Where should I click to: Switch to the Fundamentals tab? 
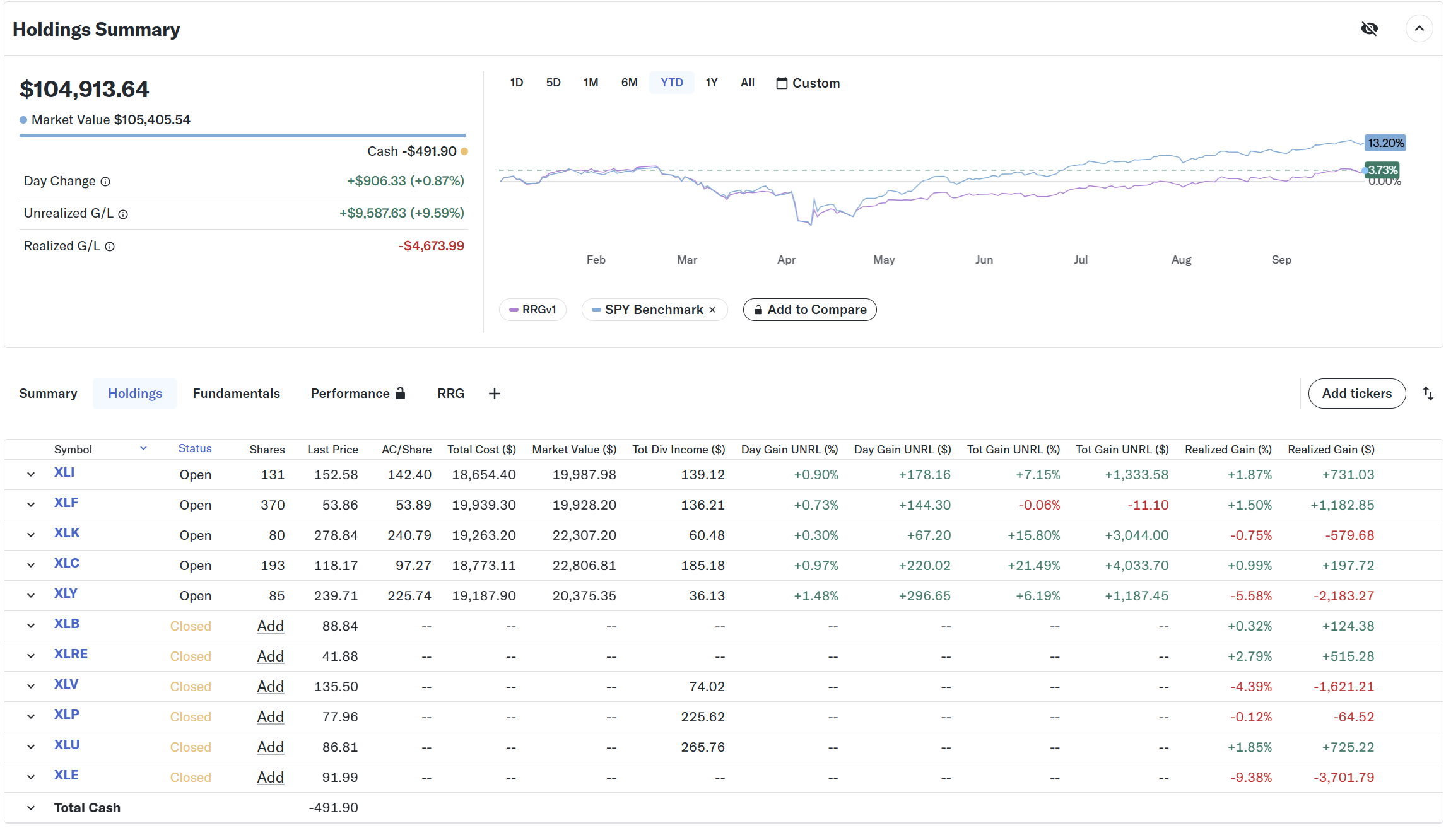click(236, 394)
